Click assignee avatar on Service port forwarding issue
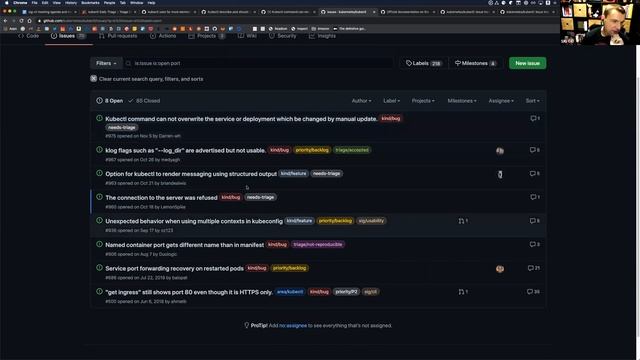Image resolution: width=640 pixels, height=360 pixels. (500, 269)
